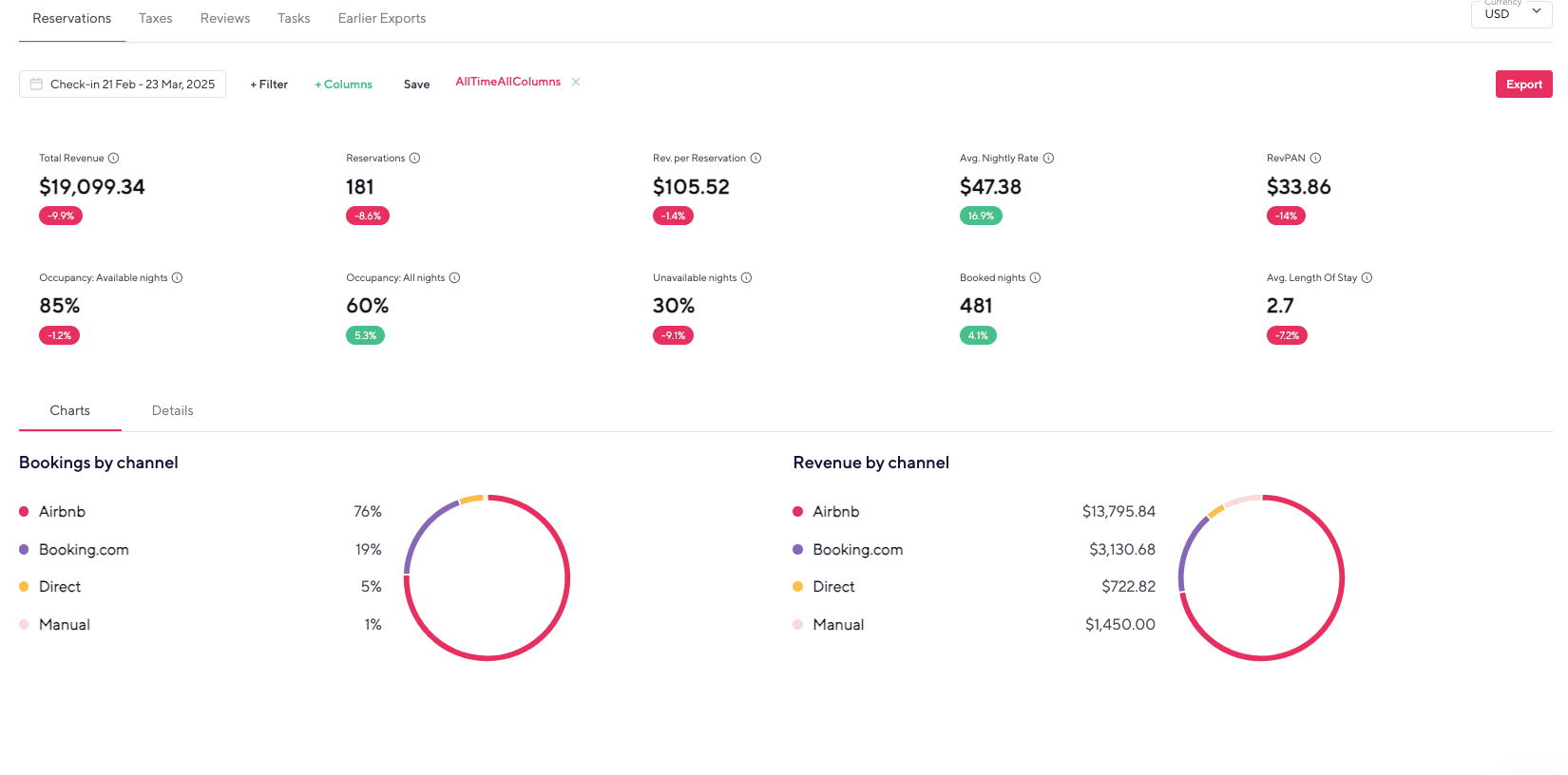
Task: Click info icon beside Reservations metric
Action: coord(414,159)
